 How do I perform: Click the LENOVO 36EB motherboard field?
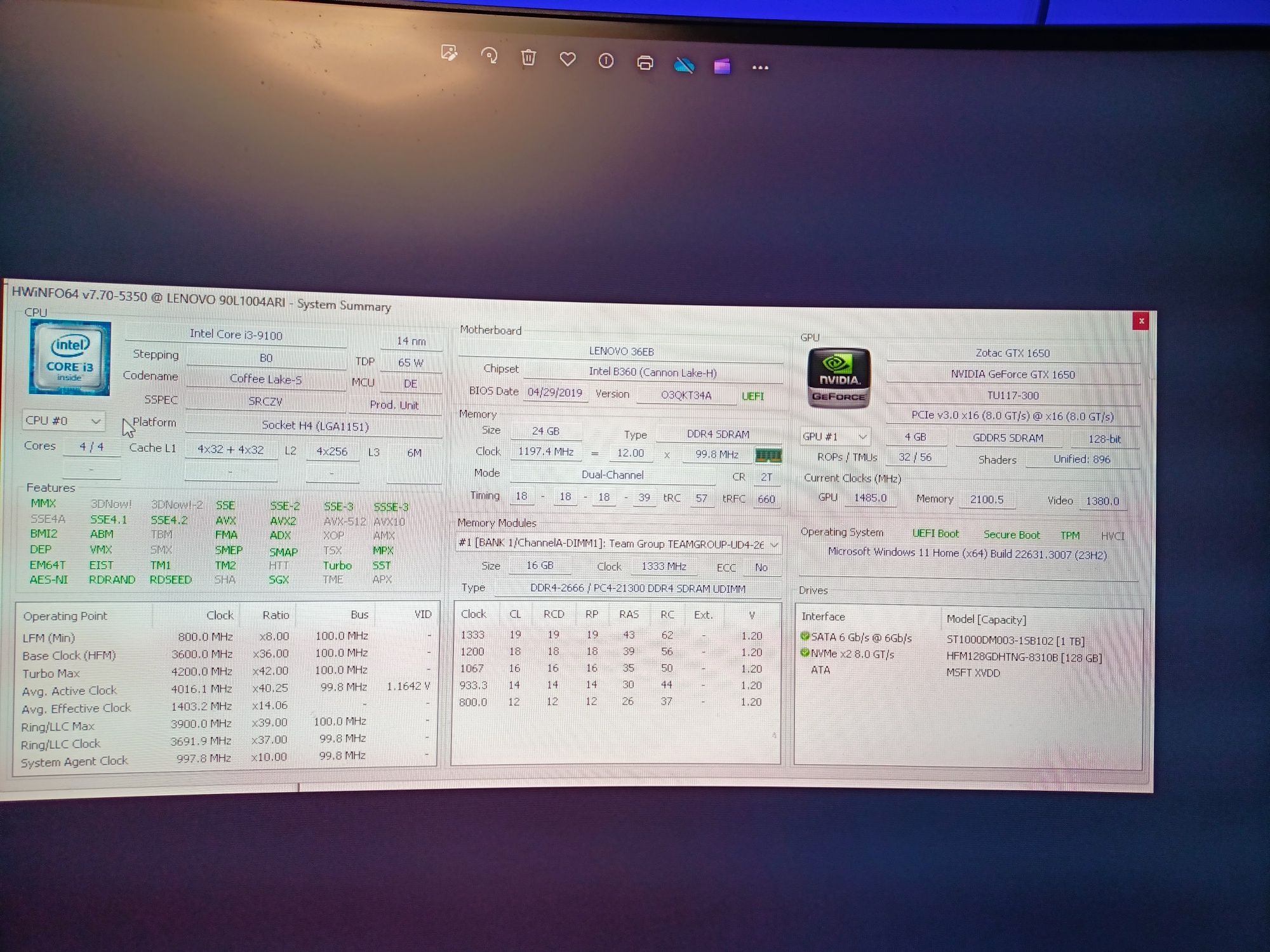621,352
